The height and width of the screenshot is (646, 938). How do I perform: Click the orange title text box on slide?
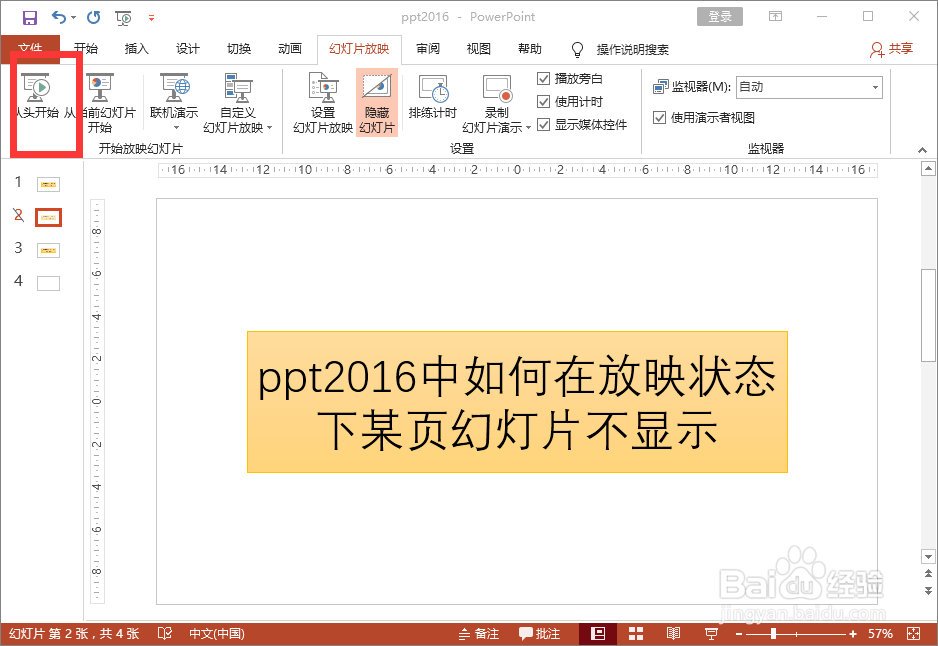click(x=517, y=402)
